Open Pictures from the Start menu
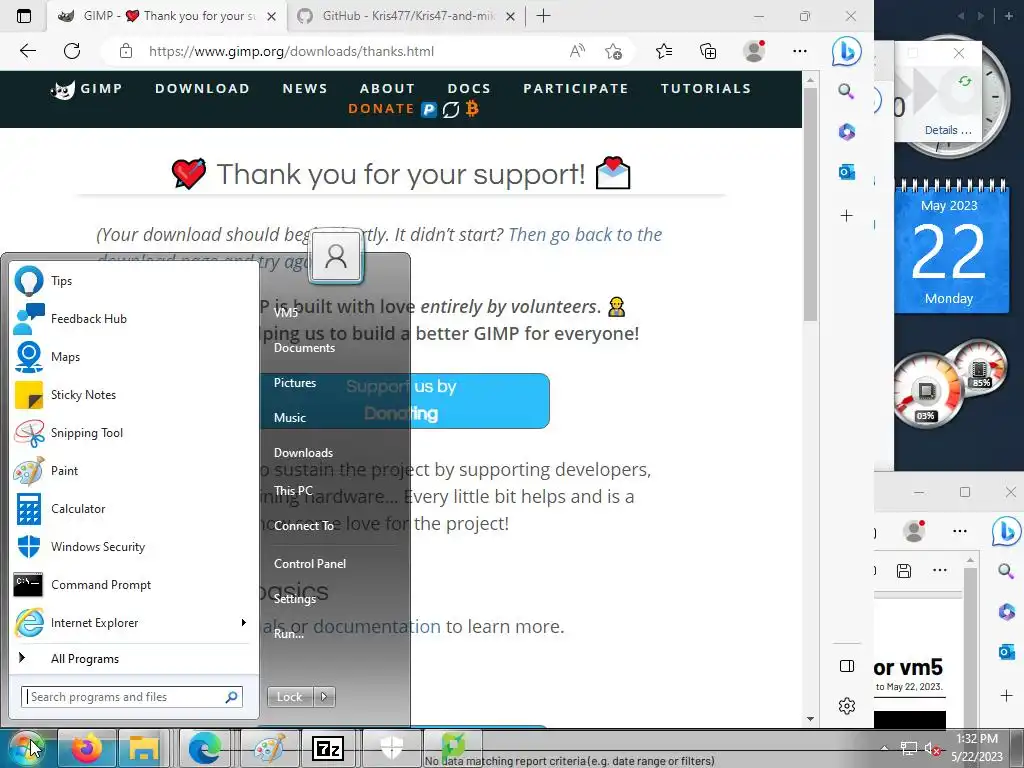Viewport: 1024px width, 768px height. 295,383
